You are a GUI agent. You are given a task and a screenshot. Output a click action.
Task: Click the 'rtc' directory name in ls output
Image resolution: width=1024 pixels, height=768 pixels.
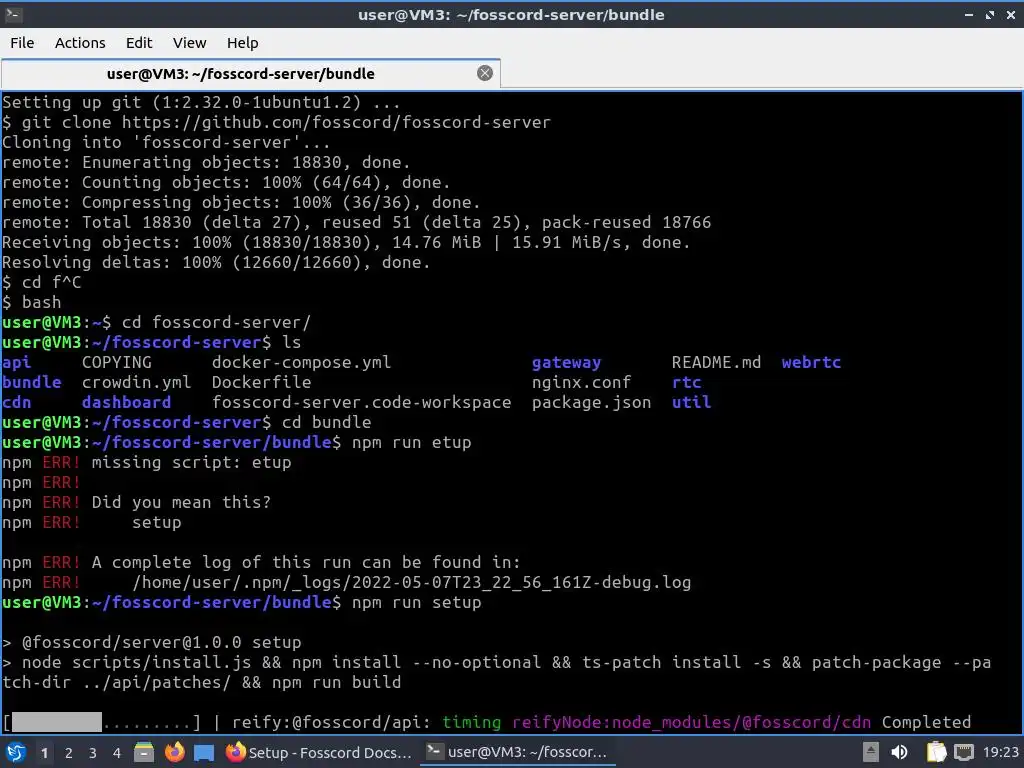pos(686,382)
